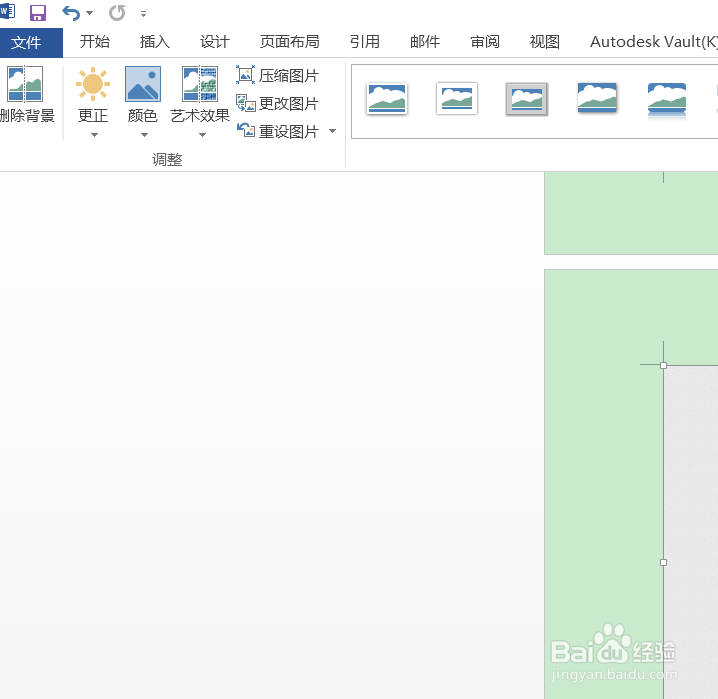Click the 更改图片 text label
The height and width of the screenshot is (699, 718).
tap(288, 104)
